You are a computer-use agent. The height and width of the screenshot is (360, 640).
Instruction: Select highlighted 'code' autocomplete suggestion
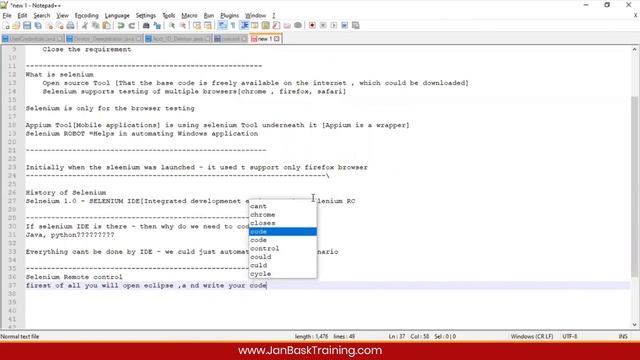[x=282, y=231]
